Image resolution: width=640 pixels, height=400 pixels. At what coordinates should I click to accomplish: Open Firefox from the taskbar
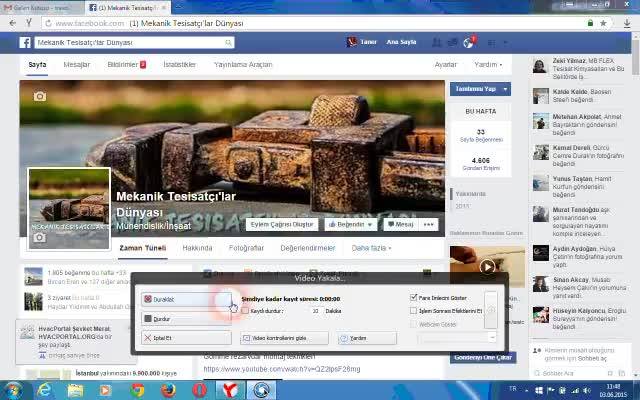[168, 391]
